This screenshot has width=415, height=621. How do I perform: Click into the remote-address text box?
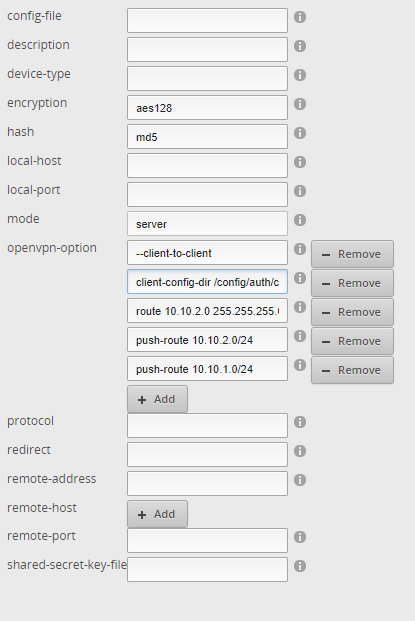tap(207, 483)
